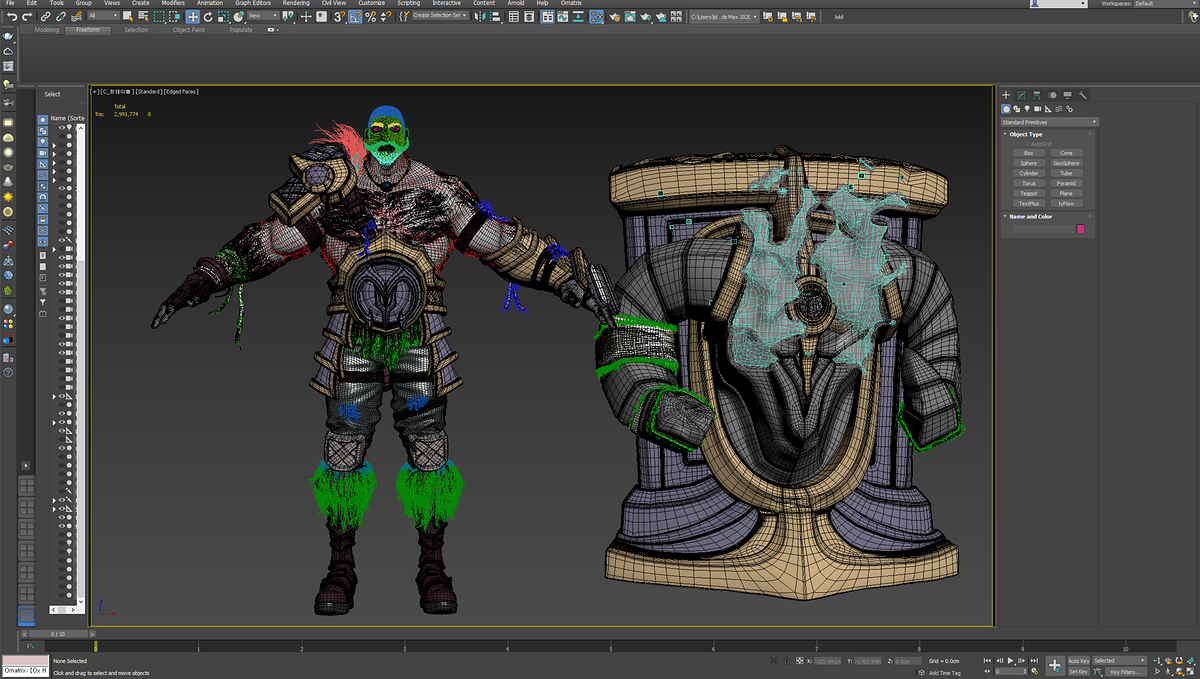Open the Selected key mode dropdown
The height and width of the screenshot is (679, 1200).
[x=1119, y=660]
